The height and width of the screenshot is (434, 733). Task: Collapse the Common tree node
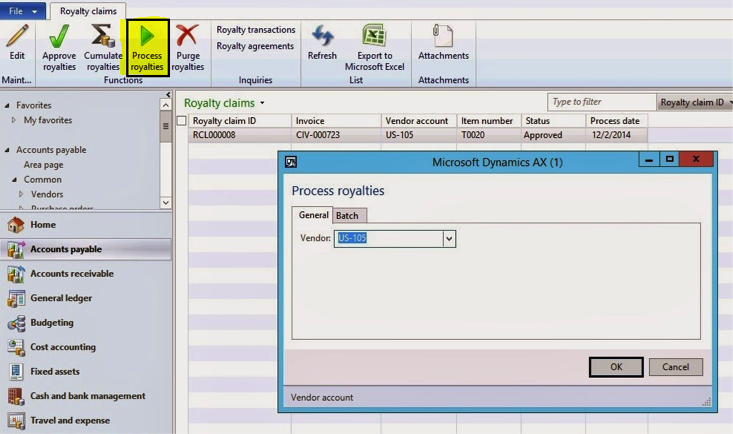(14, 180)
